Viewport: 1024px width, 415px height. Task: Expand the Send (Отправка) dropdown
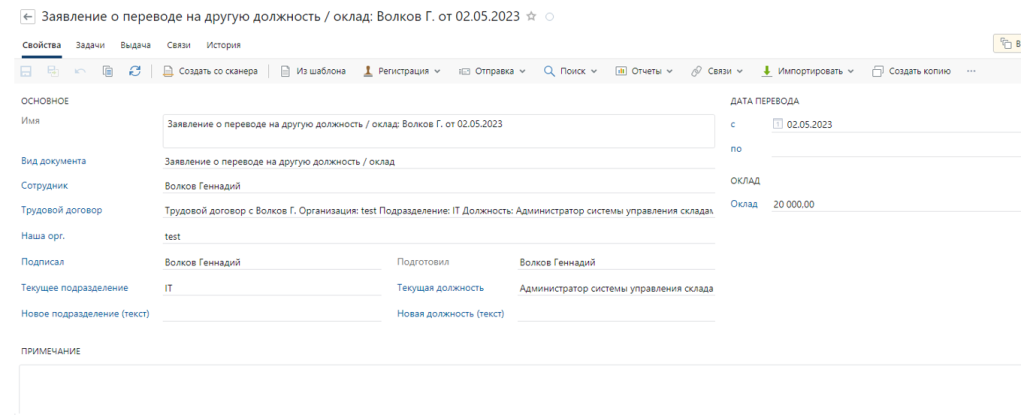(x=492, y=71)
